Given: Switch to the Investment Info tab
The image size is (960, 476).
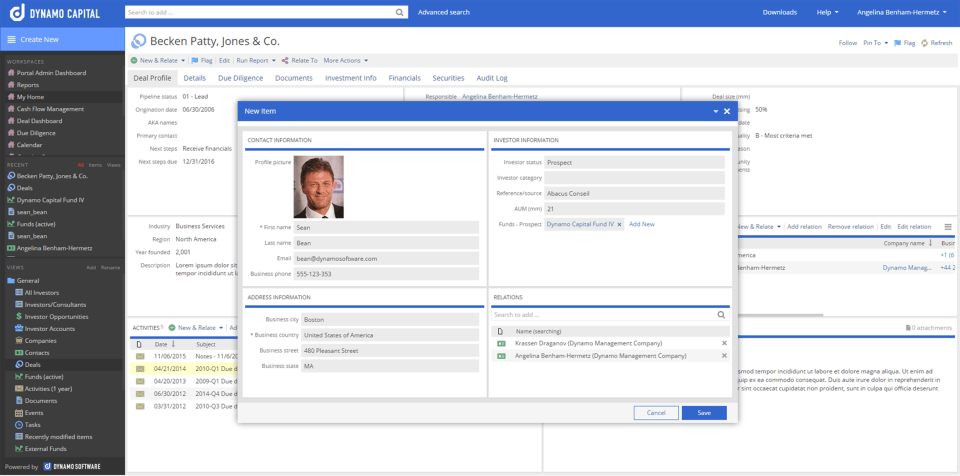Looking at the screenshot, I should pyautogui.click(x=351, y=78).
